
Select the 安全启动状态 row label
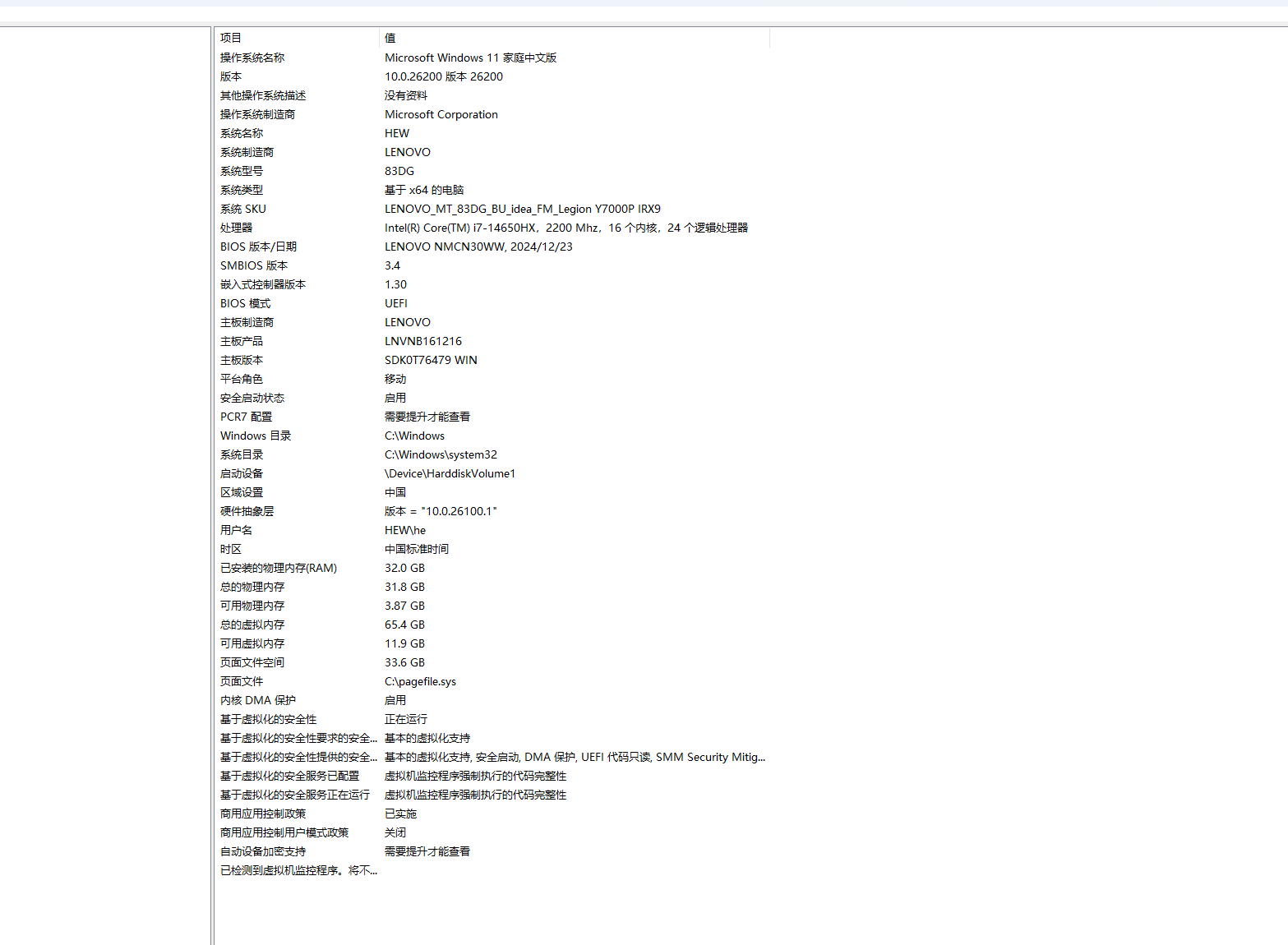(x=252, y=398)
